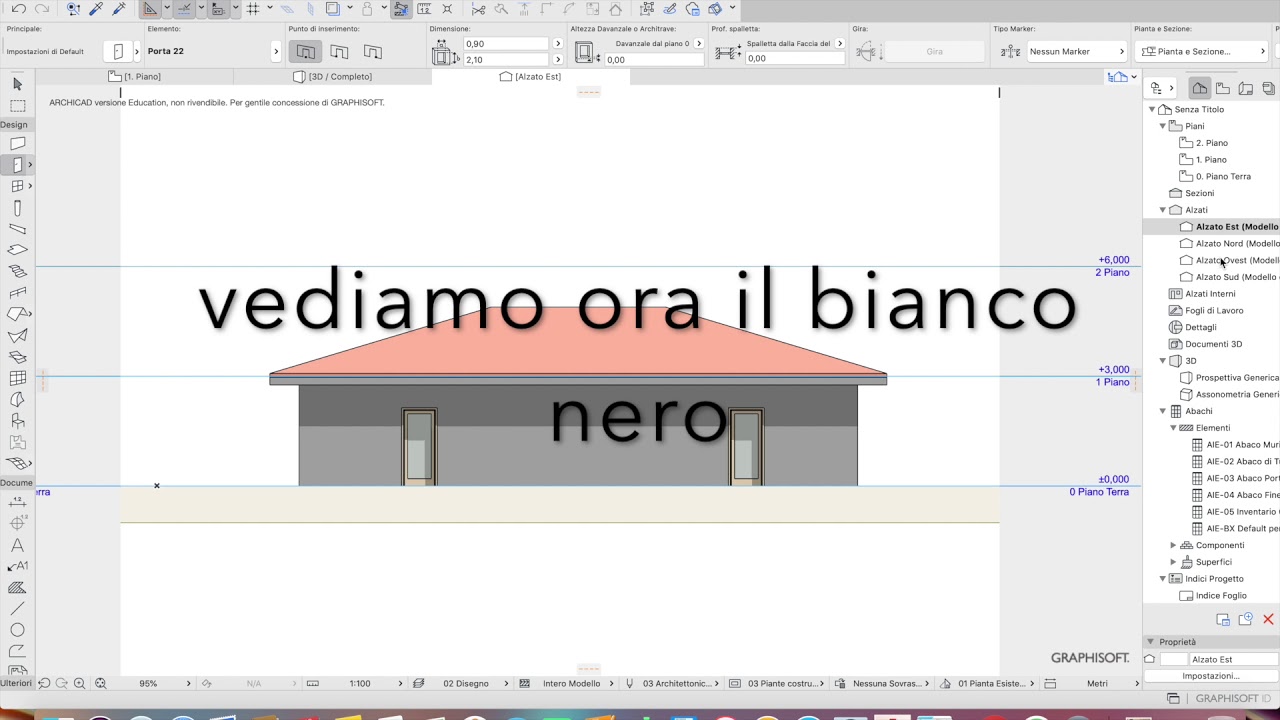Toggle the grid snap icon
Image resolution: width=1280 pixels, height=720 pixels.
tap(253, 9)
